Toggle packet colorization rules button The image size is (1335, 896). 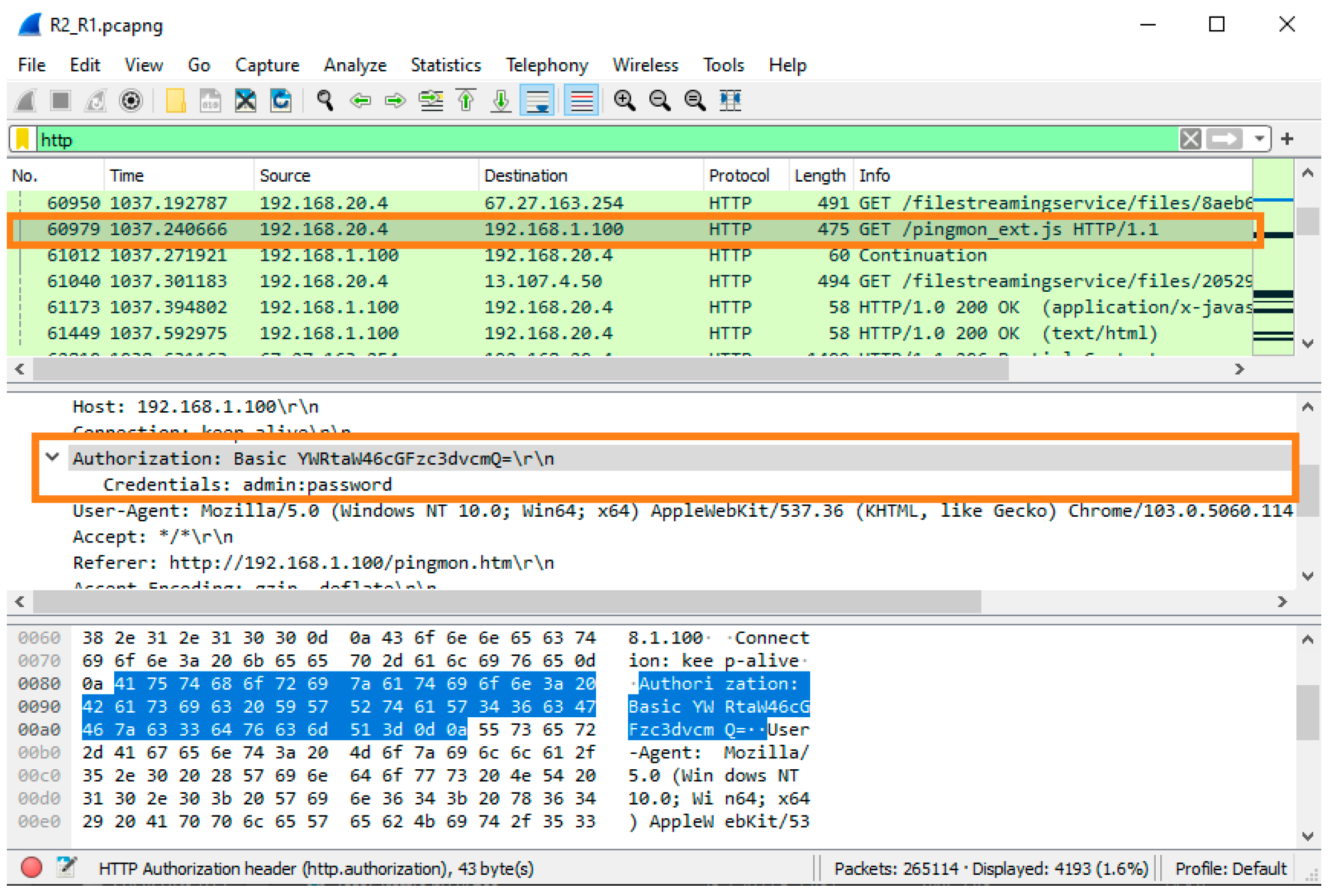581,101
